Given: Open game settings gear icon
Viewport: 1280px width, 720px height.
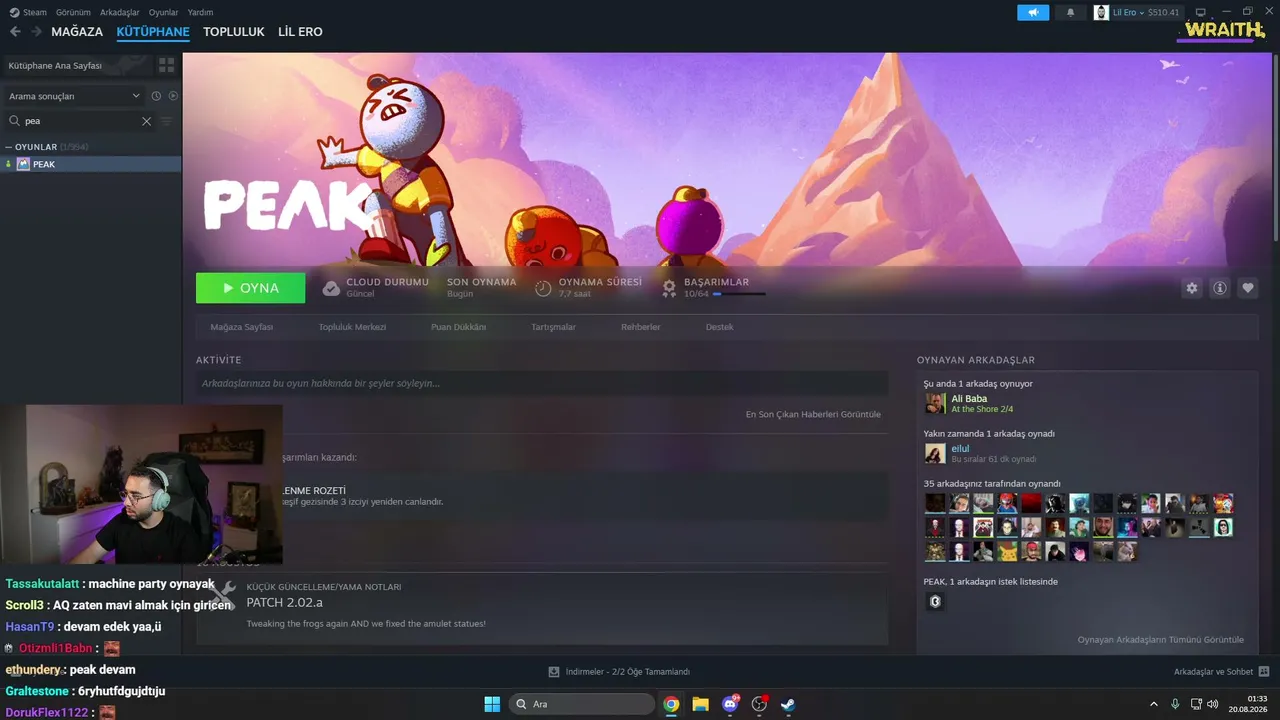Looking at the screenshot, I should click(1191, 288).
